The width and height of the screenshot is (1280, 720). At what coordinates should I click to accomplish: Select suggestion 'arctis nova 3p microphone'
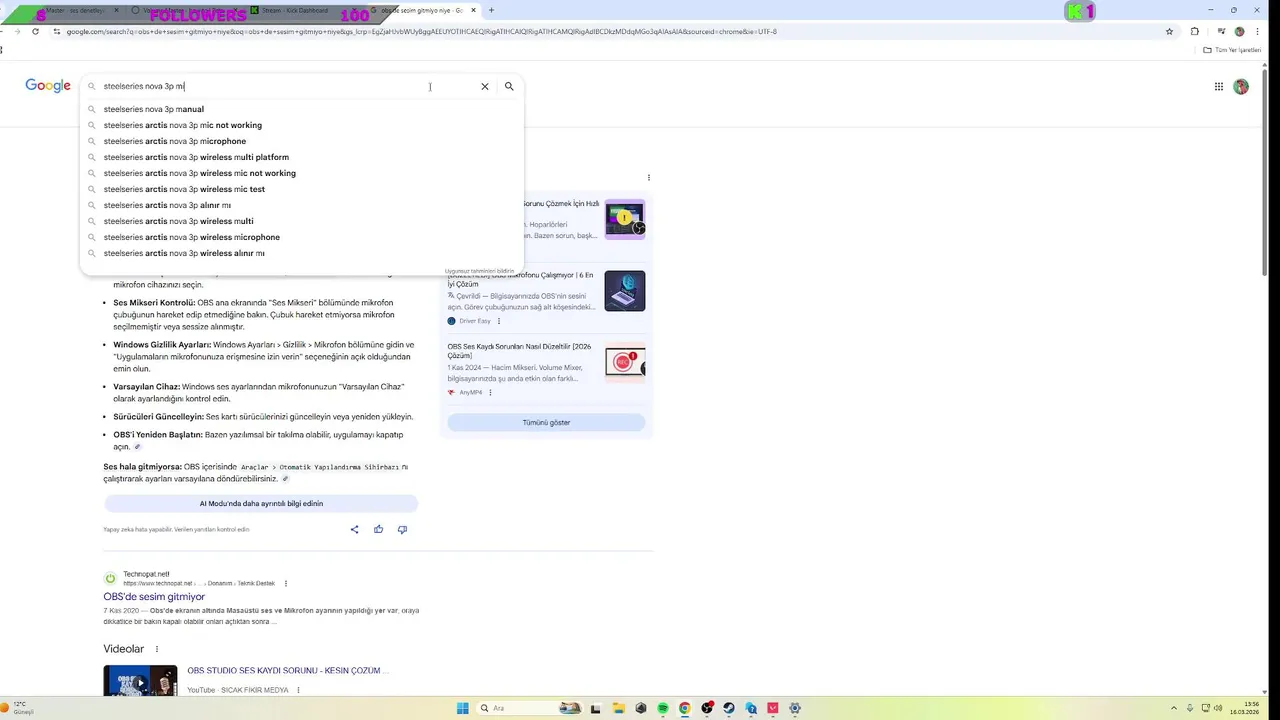301,141
